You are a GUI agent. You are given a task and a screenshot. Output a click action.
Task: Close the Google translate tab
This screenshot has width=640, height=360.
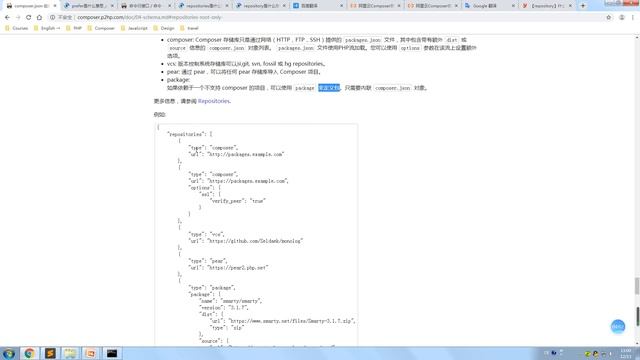513,6
